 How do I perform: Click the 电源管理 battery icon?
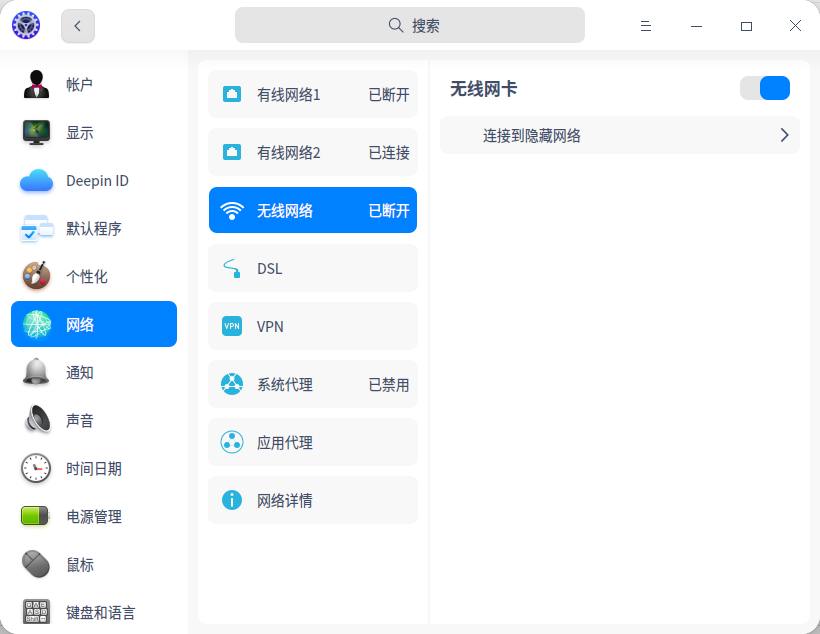(x=35, y=516)
